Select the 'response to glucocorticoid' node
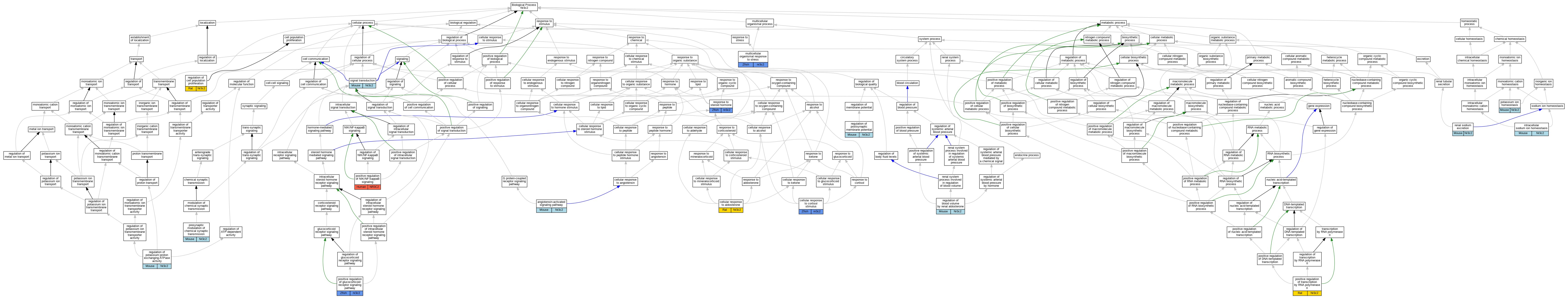This screenshot has height=298, width=1568. [x=842, y=155]
